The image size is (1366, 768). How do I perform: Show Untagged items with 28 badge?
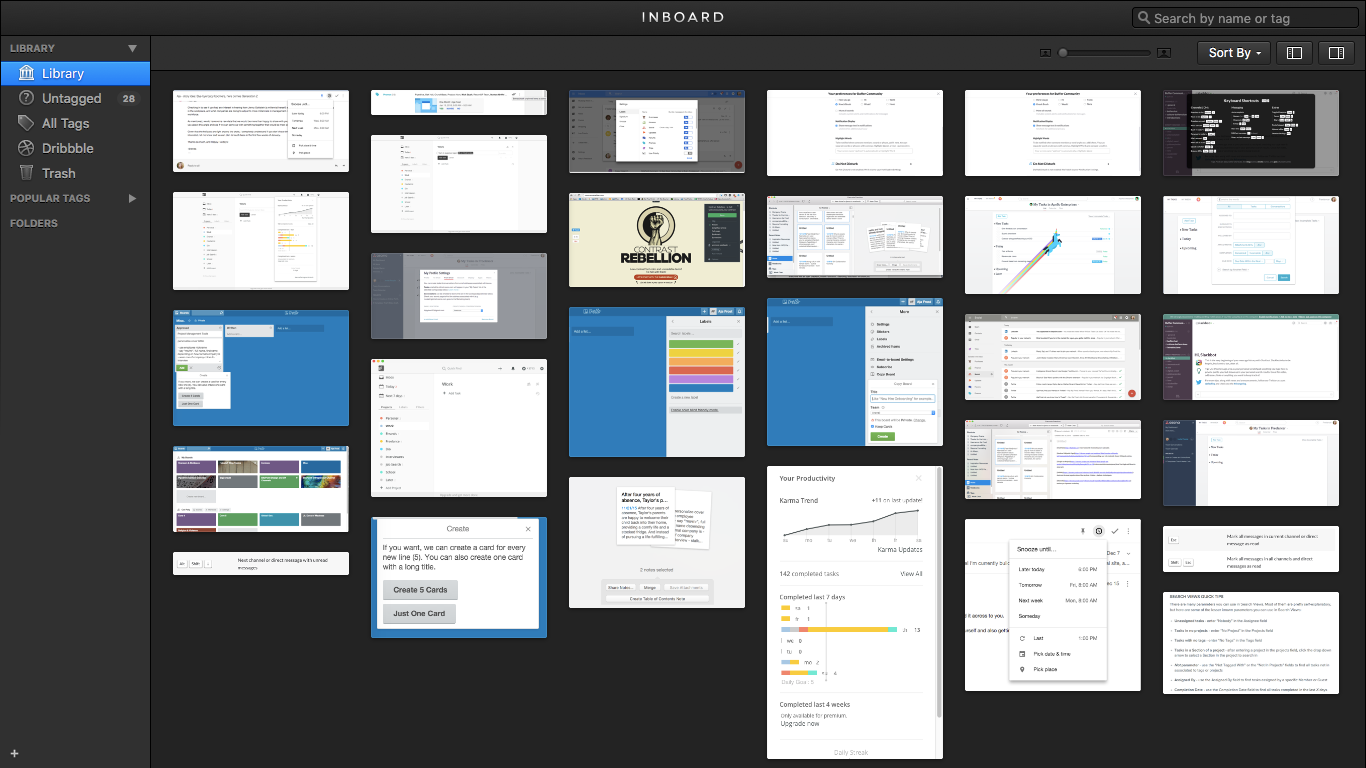(75, 98)
